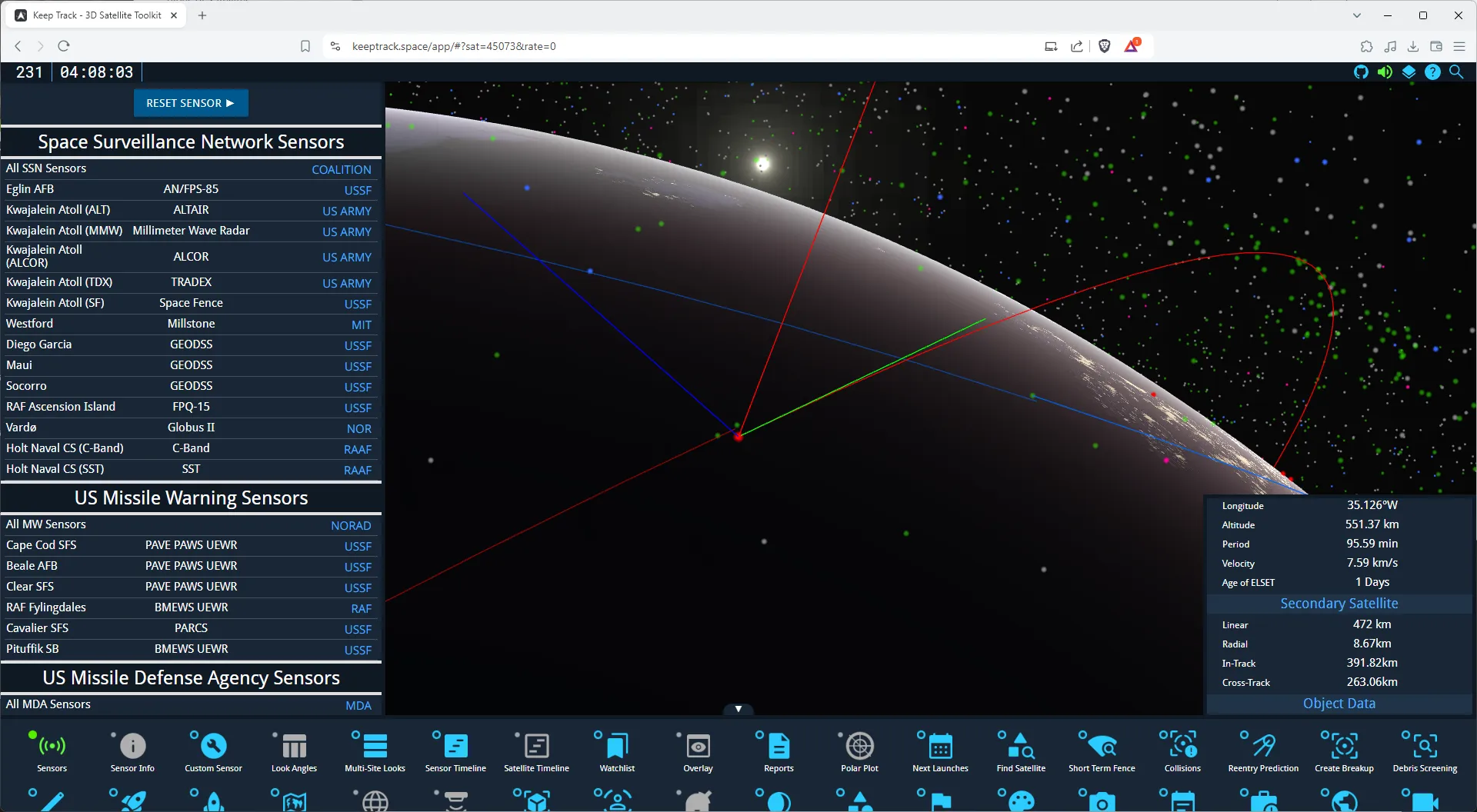Select Kwajalein Atoll (MMW) sensor
The width and height of the screenshot is (1477, 812).
[x=189, y=231]
